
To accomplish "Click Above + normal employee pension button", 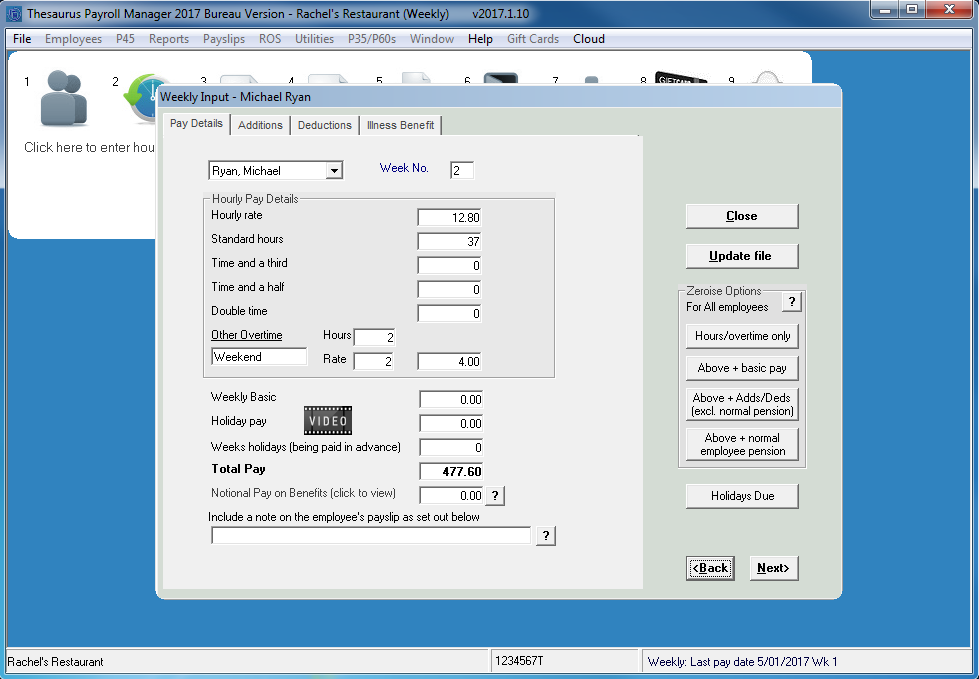I will pos(742,444).
